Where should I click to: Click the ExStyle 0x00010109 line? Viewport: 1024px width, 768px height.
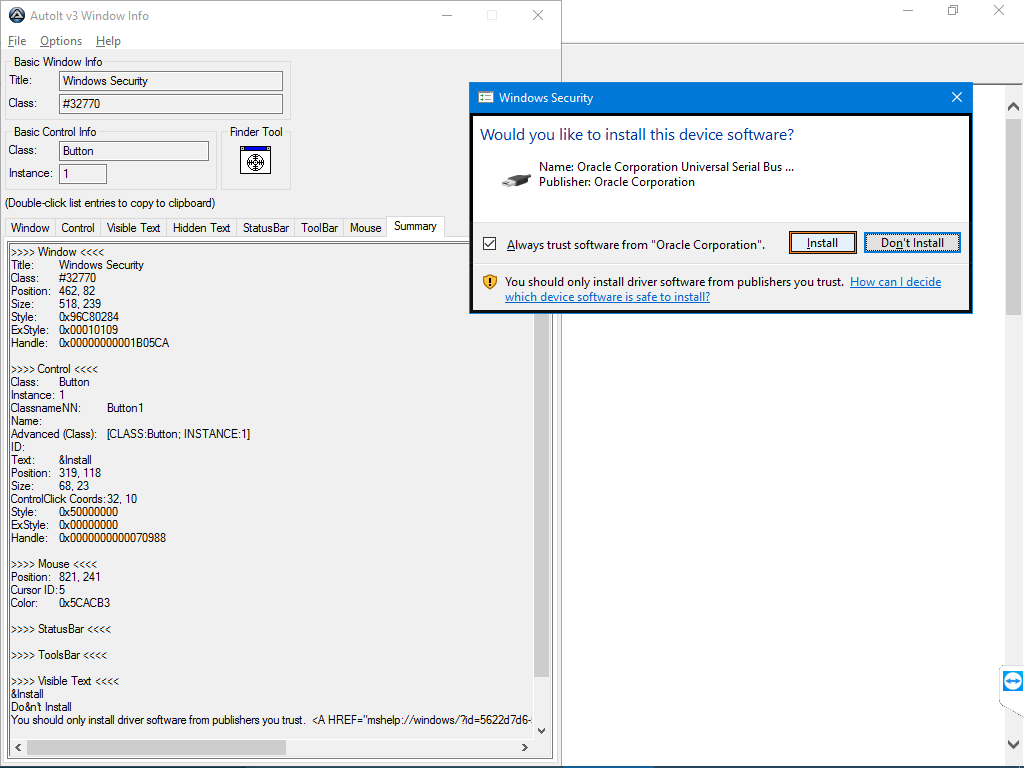point(64,330)
